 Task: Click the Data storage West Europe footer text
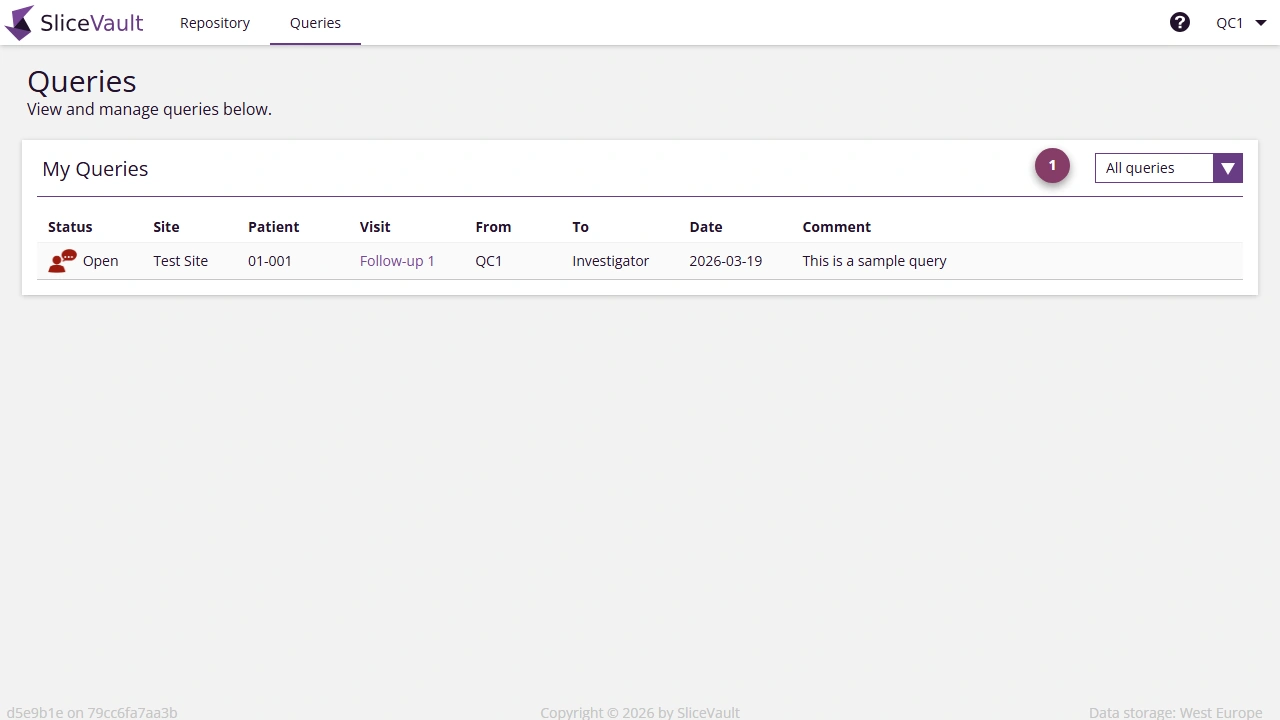(1174, 712)
